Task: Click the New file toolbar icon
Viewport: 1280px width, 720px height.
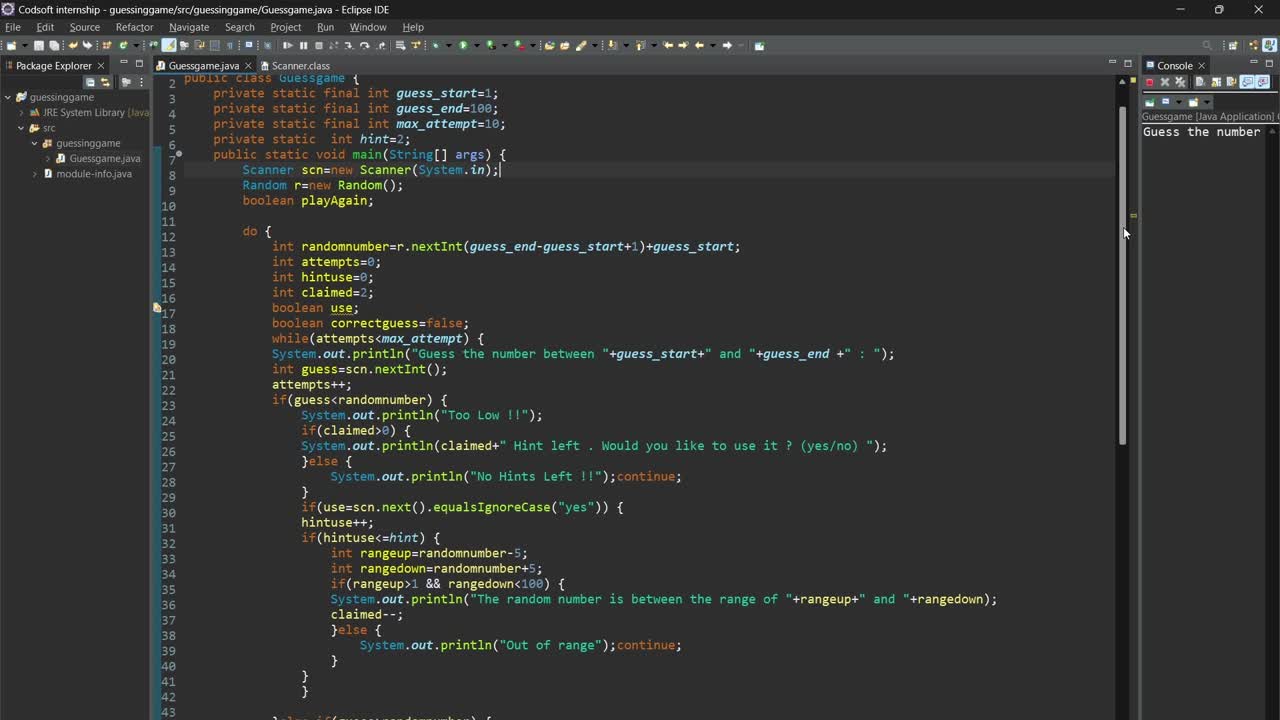Action: [x=10, y=45]
